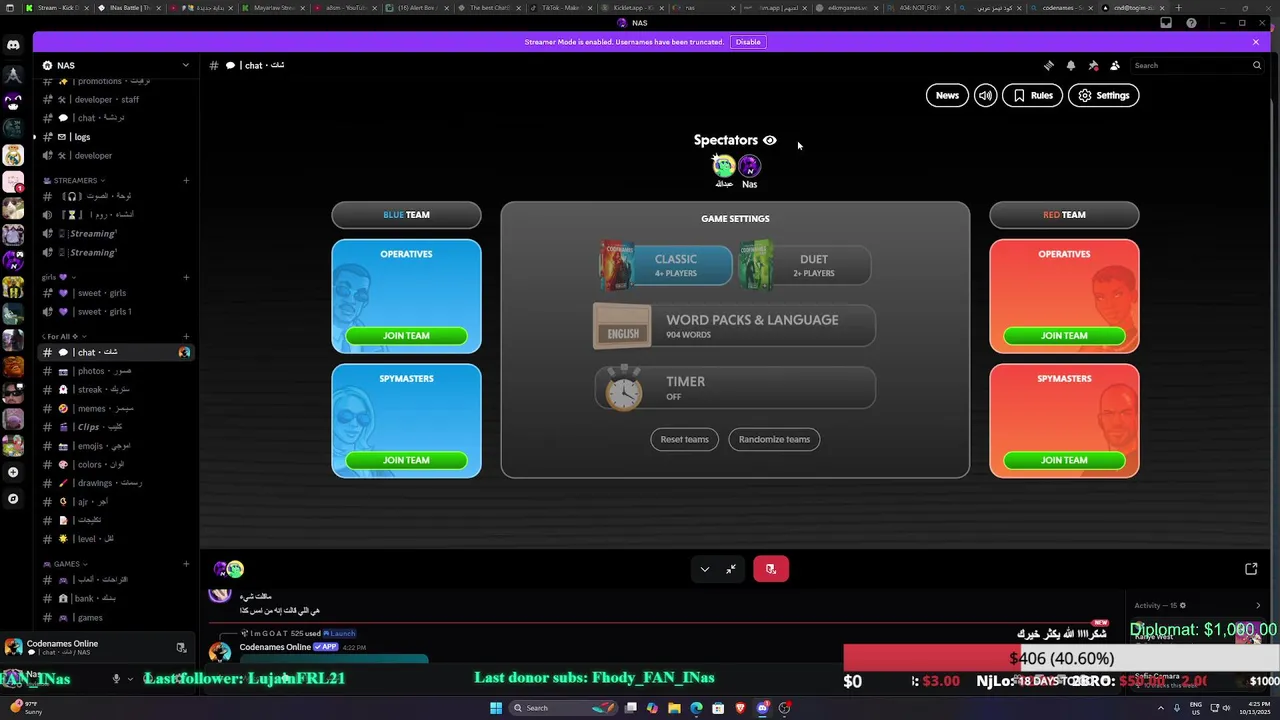Open Discover servers compass icon
The width and height of the screenshot is (1280, 720).
pos(13,498)
